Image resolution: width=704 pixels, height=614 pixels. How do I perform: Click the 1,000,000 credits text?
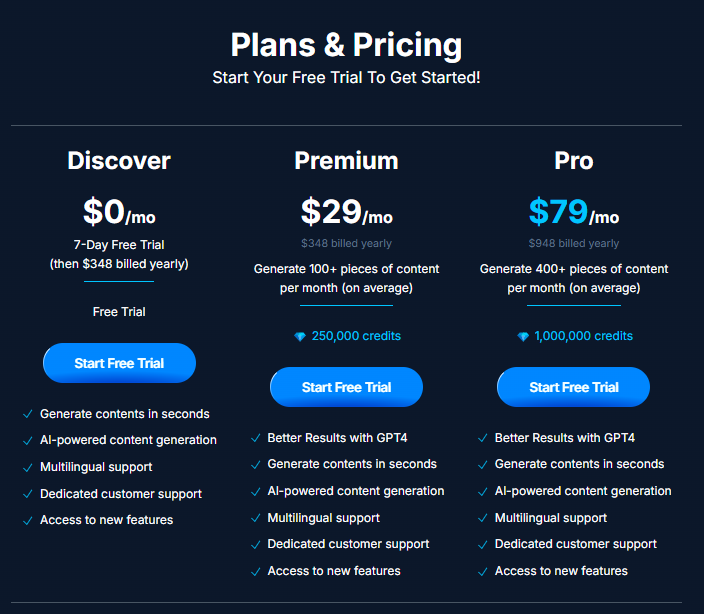[x=583, y=337]
